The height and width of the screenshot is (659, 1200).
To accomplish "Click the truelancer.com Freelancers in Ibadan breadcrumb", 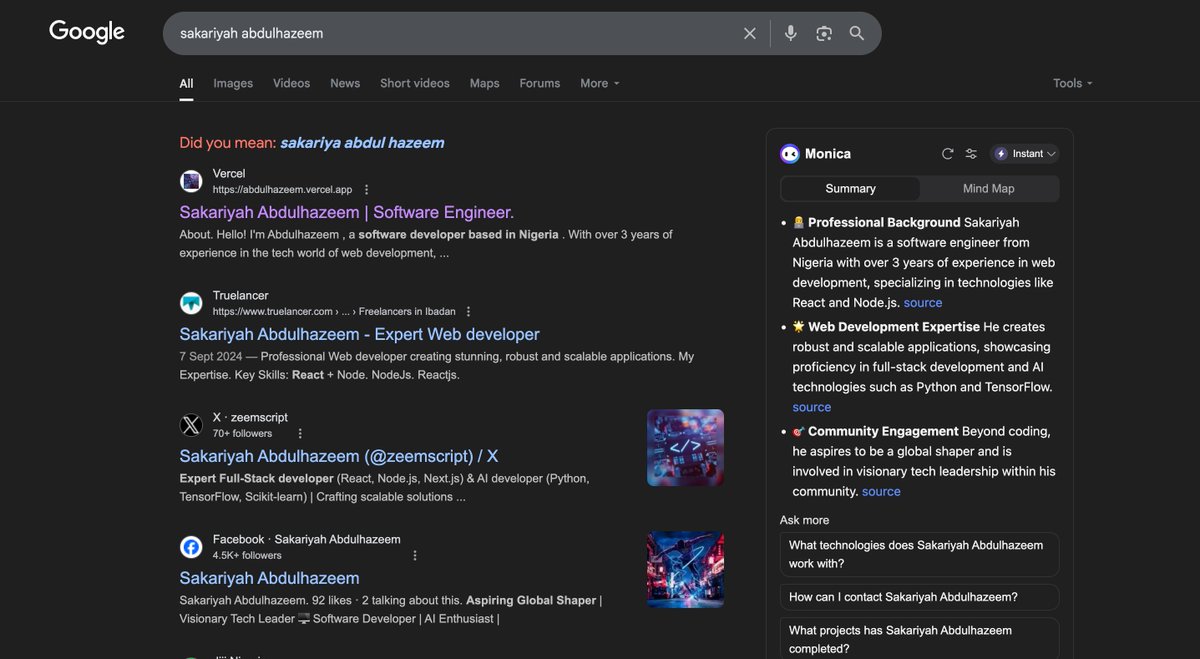I will [334, 312].
